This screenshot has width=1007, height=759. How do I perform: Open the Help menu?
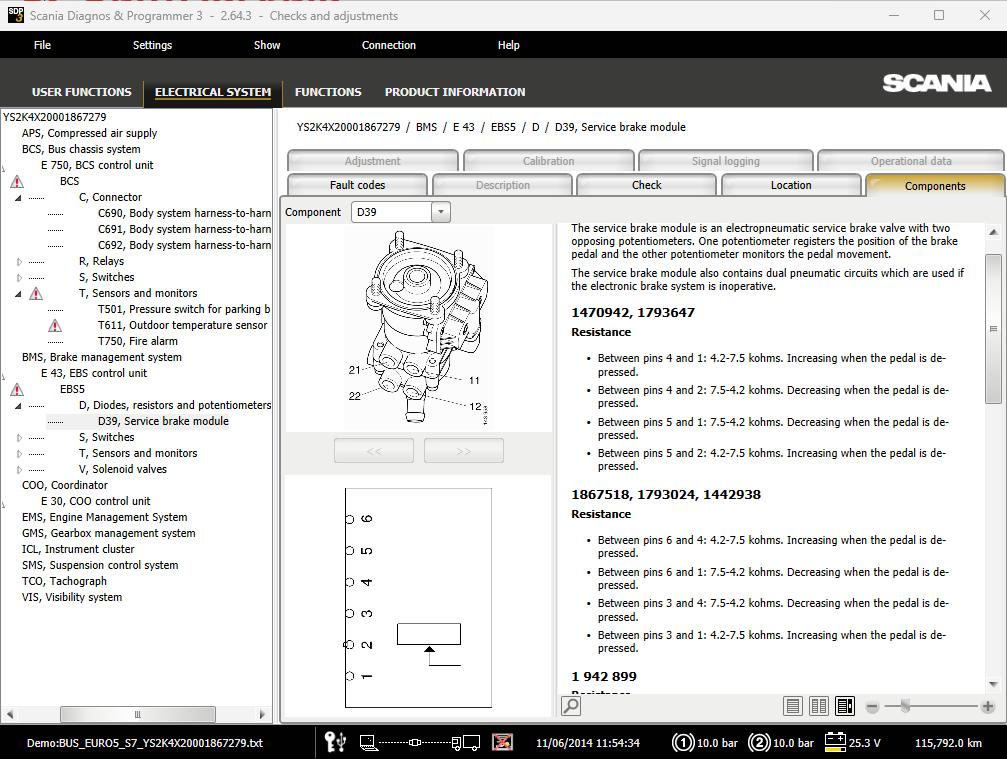pos(509,45)
